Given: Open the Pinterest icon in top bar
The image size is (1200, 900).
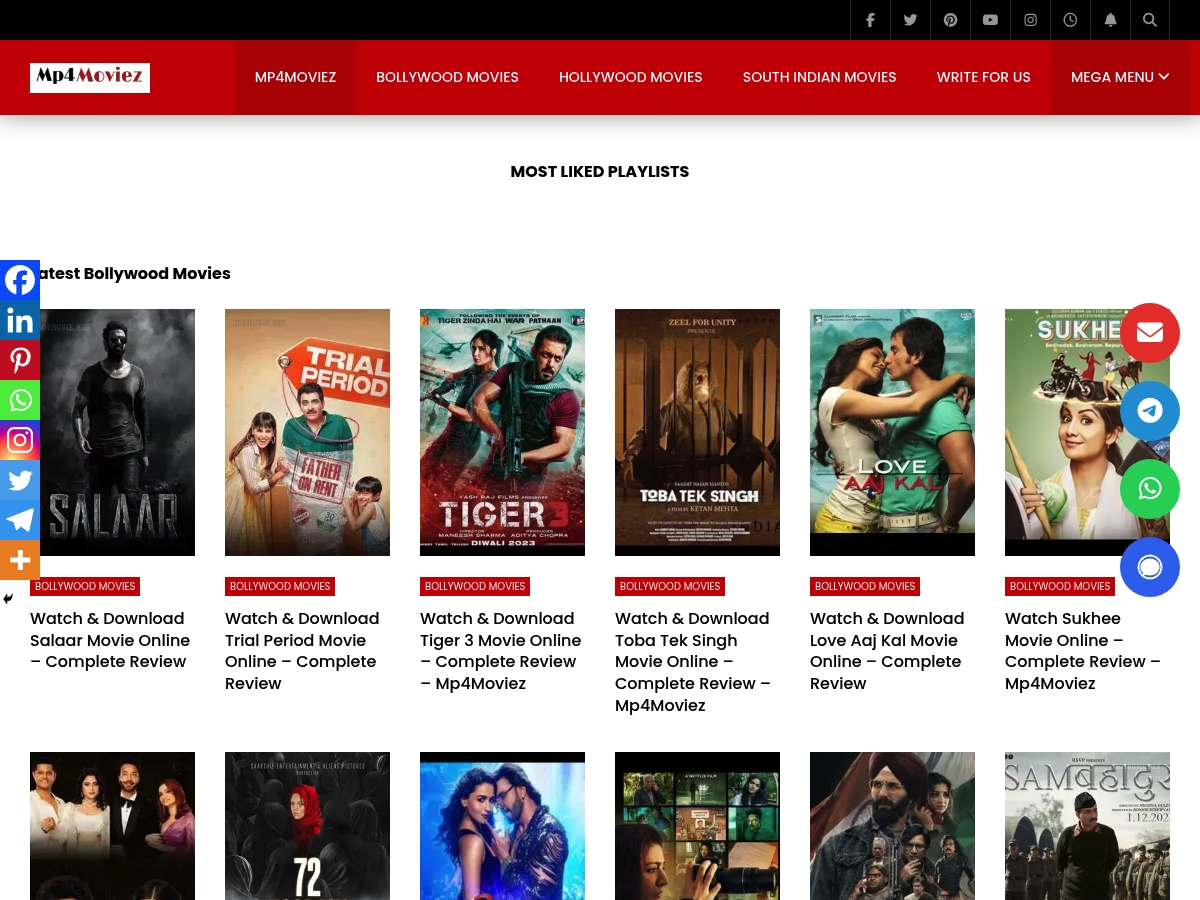Looking at the screenshot, I should pos(950,20).
